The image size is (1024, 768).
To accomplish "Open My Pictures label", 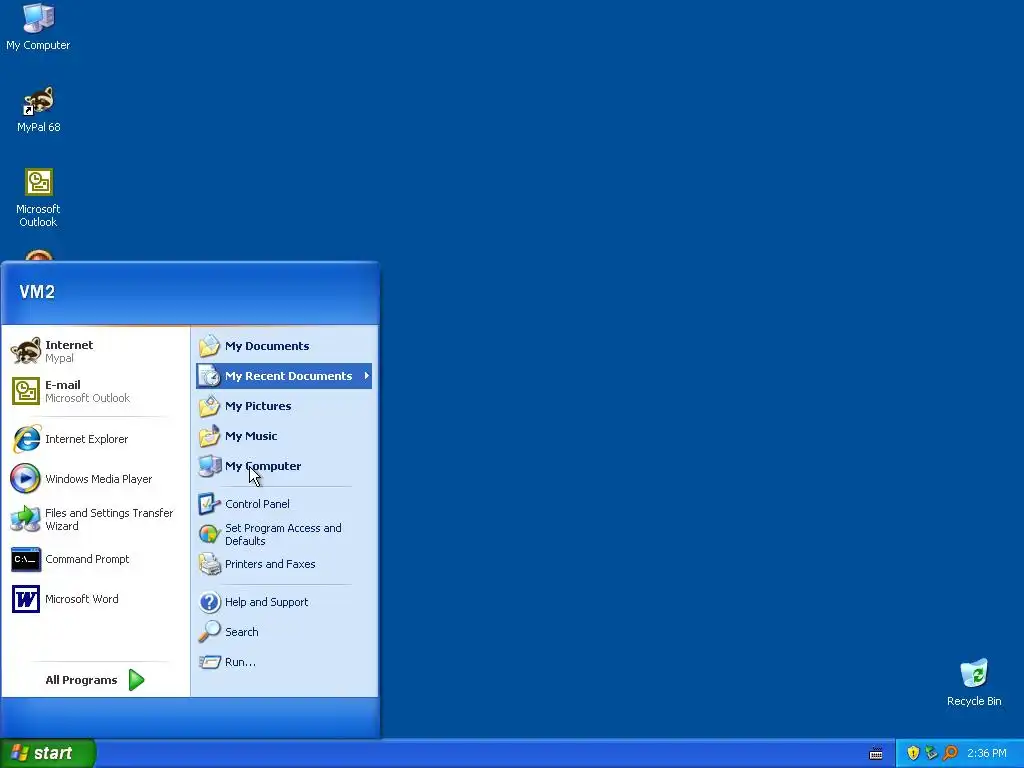I will tap(258, 406).
